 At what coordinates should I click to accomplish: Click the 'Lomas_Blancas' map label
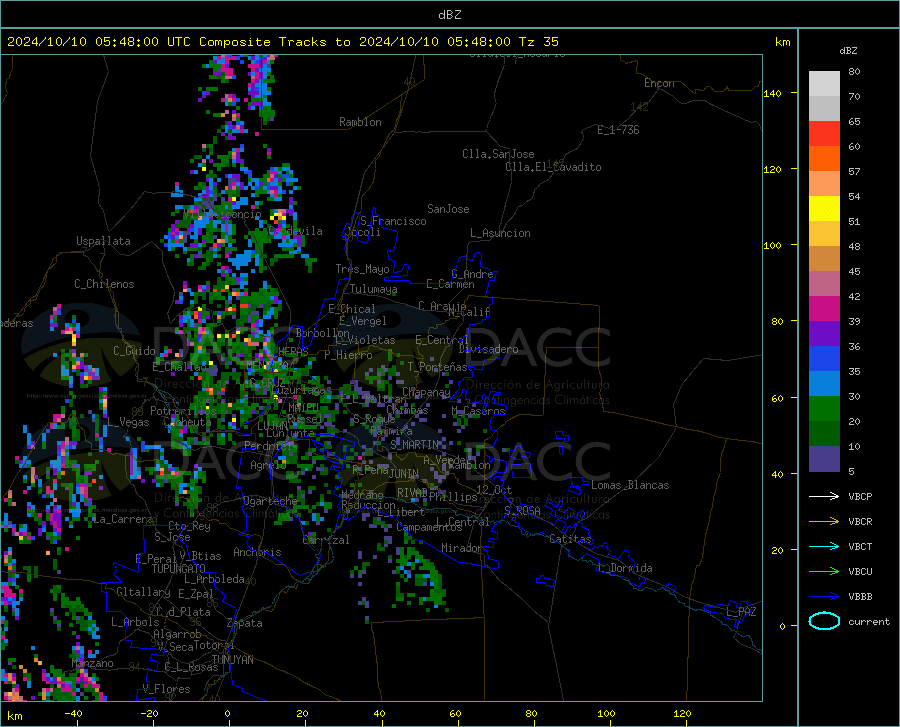pyautogui.click(x=630, y=485)
